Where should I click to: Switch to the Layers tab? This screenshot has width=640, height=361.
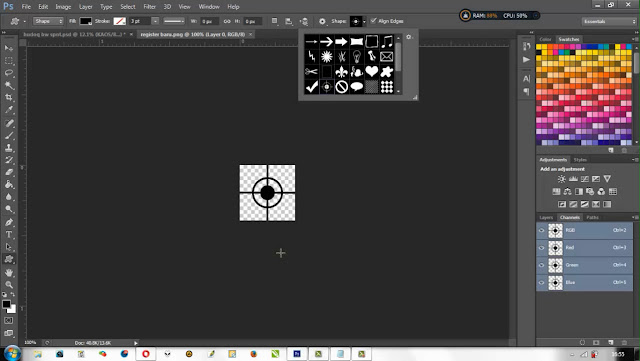point(546,218)
